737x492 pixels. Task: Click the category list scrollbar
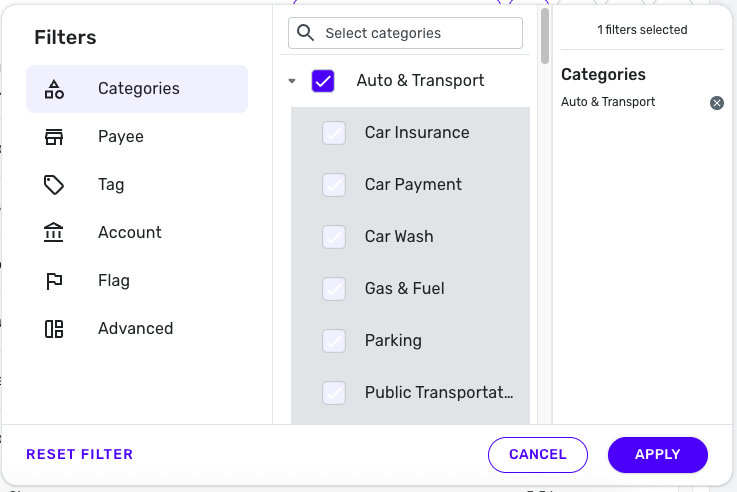(545, 37)
